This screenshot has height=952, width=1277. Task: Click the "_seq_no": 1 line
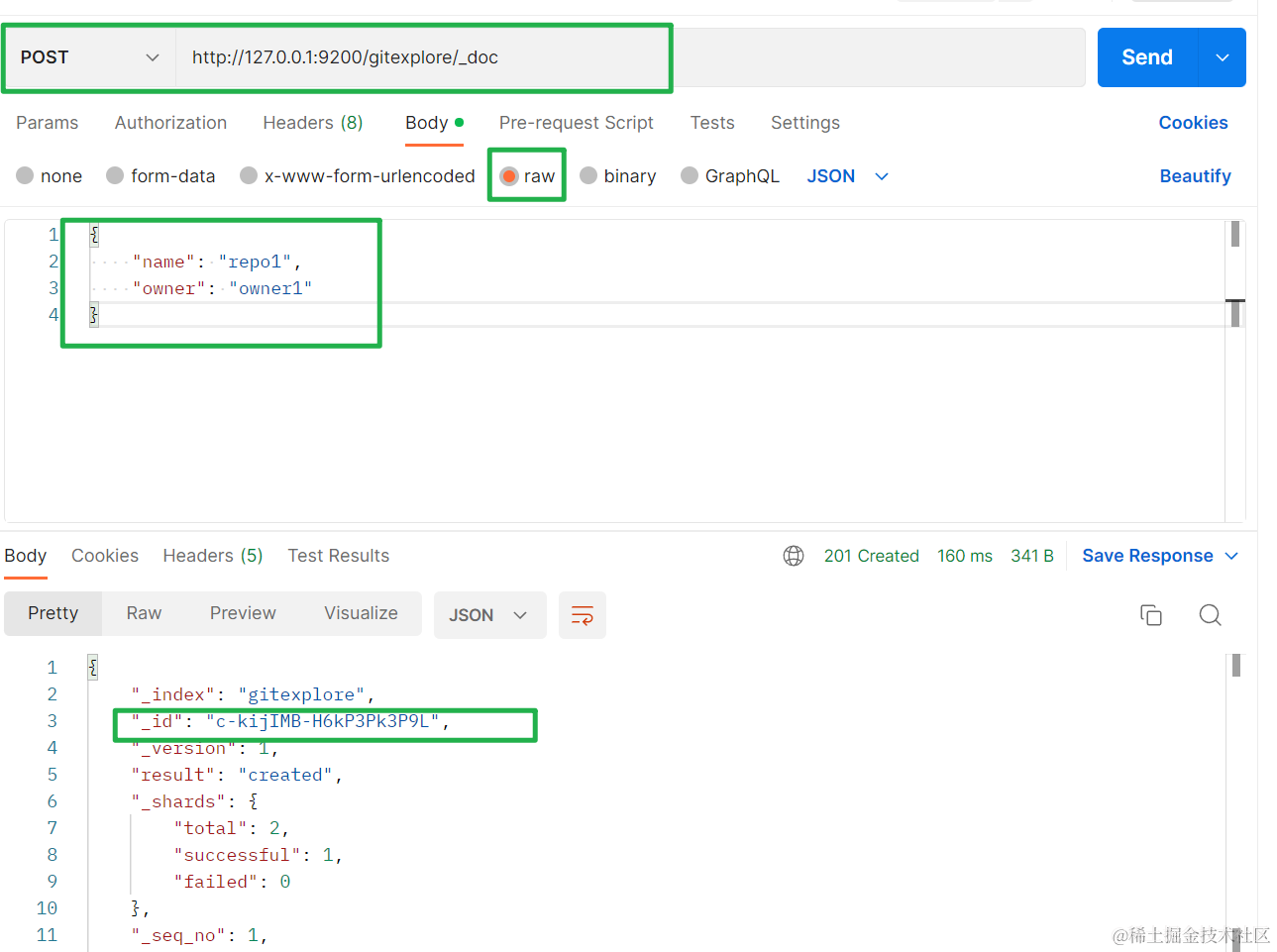click(199, 935)
